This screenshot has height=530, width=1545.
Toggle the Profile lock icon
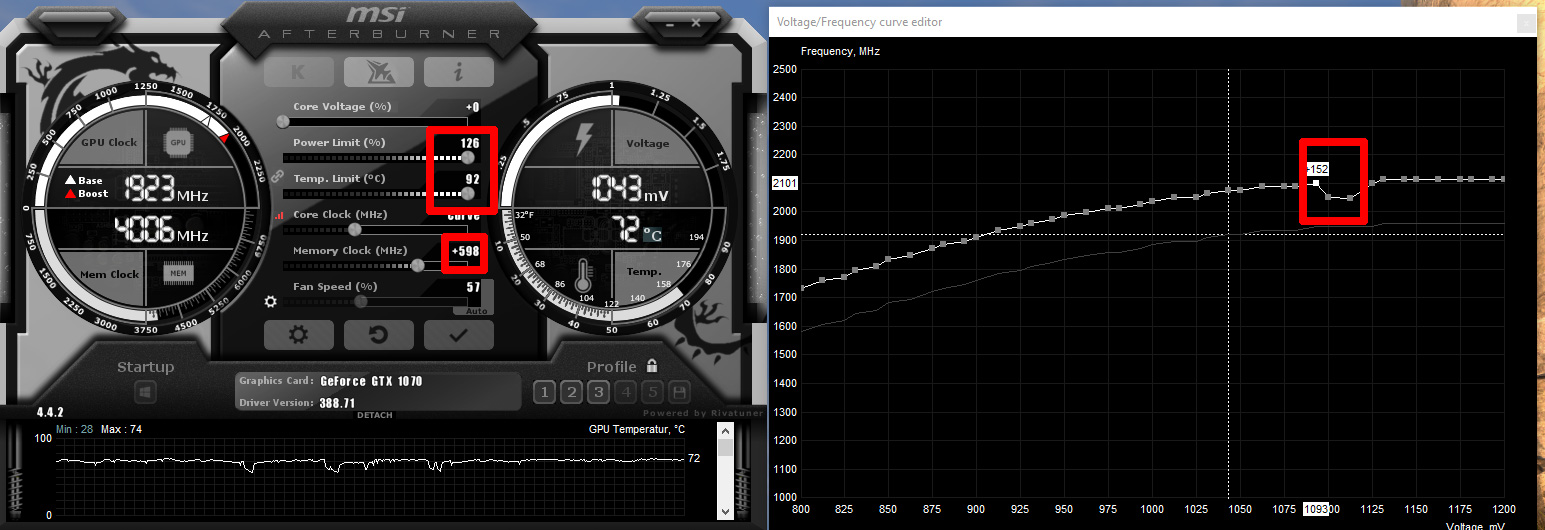pyautogui.click(x=652, y=366)
